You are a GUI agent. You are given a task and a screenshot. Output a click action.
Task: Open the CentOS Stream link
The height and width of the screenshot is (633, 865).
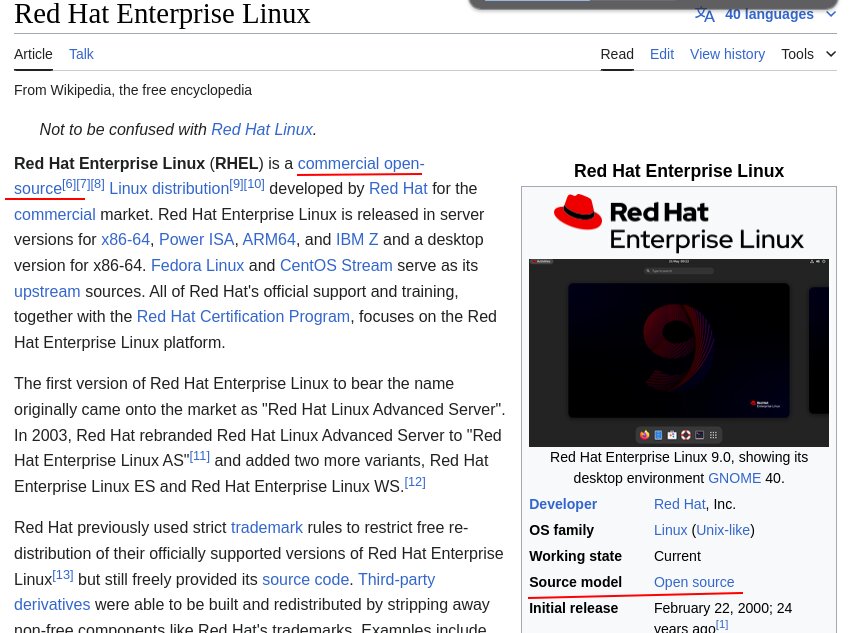click(336, 265)
